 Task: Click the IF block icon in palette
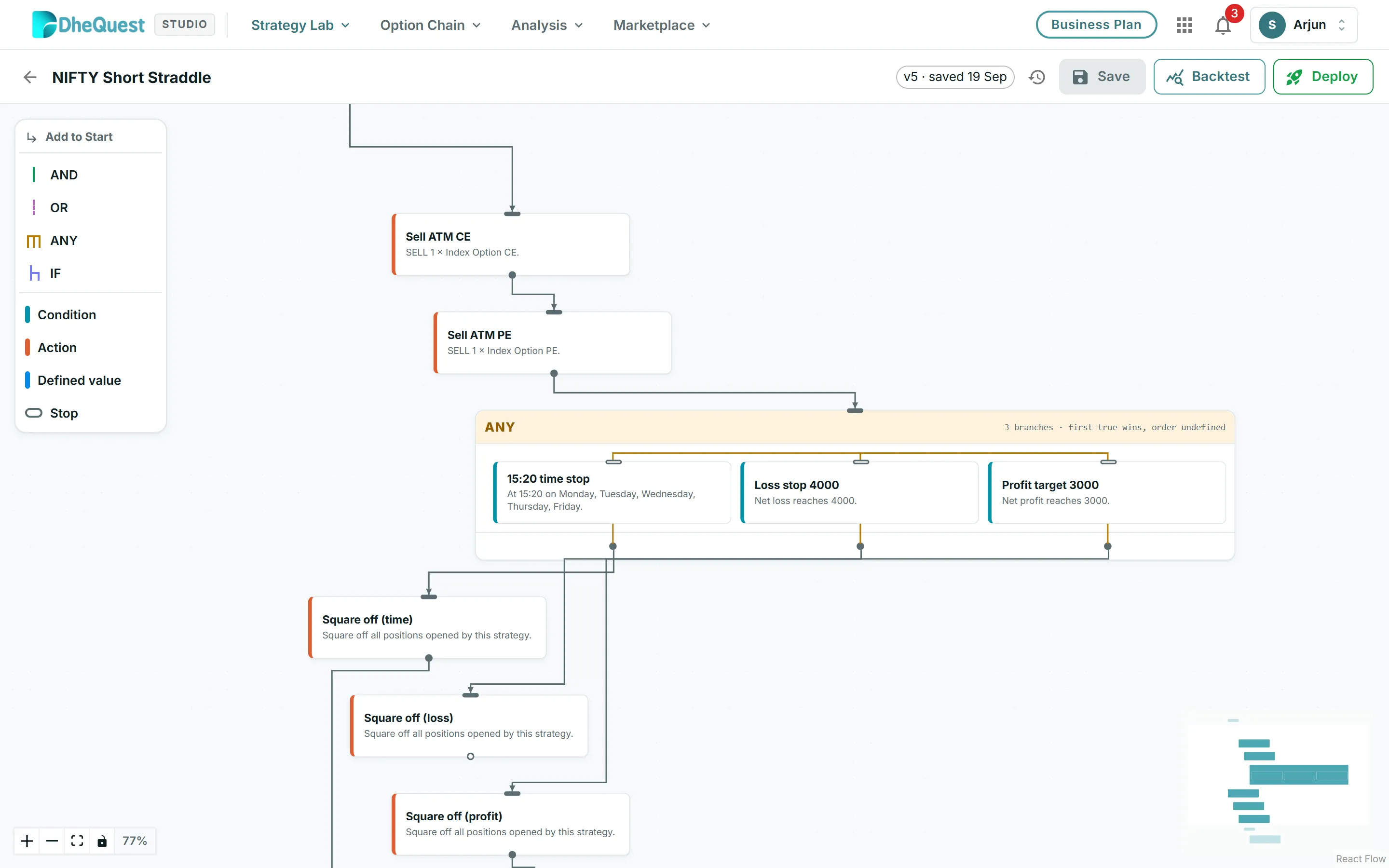(34, 273)
